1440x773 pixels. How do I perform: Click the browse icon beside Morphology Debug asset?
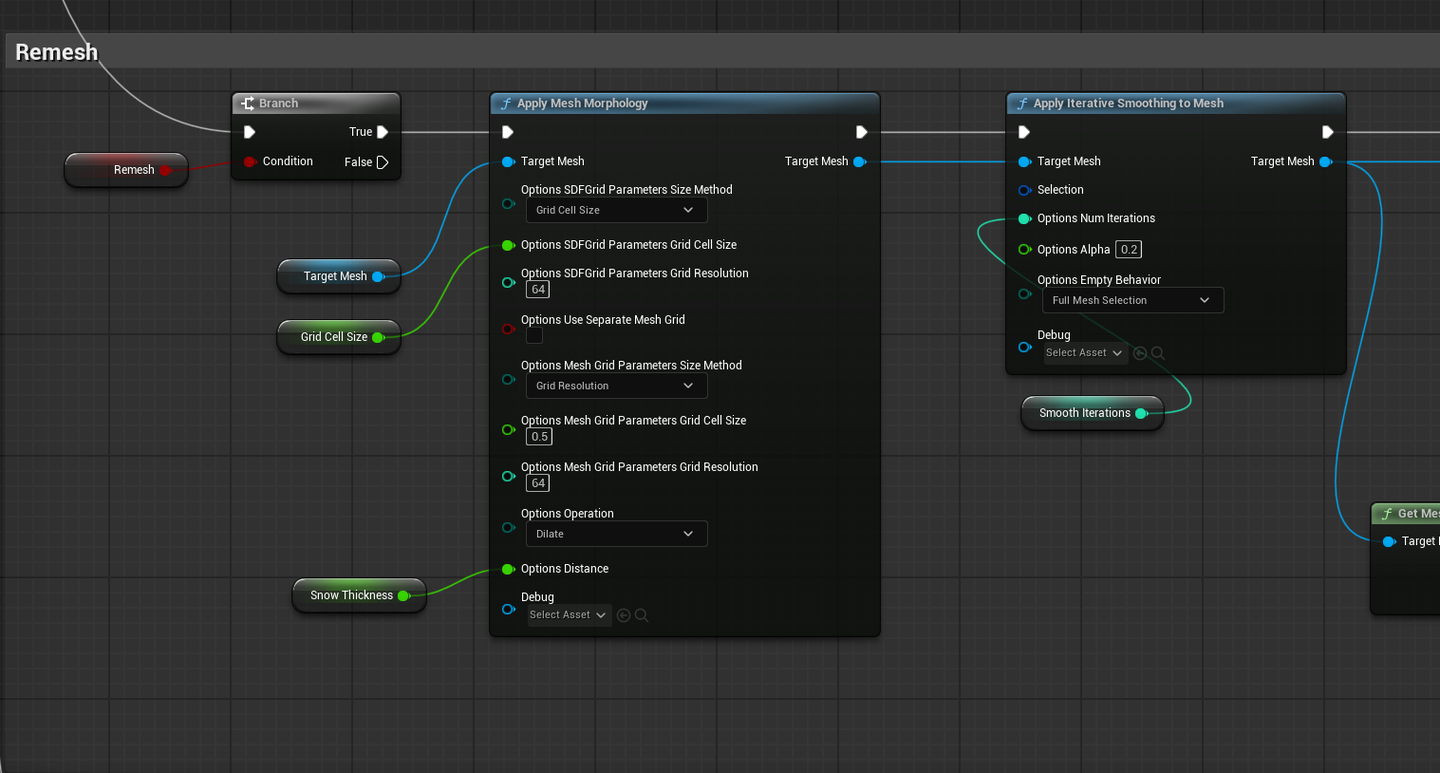(x=642, y=616)
